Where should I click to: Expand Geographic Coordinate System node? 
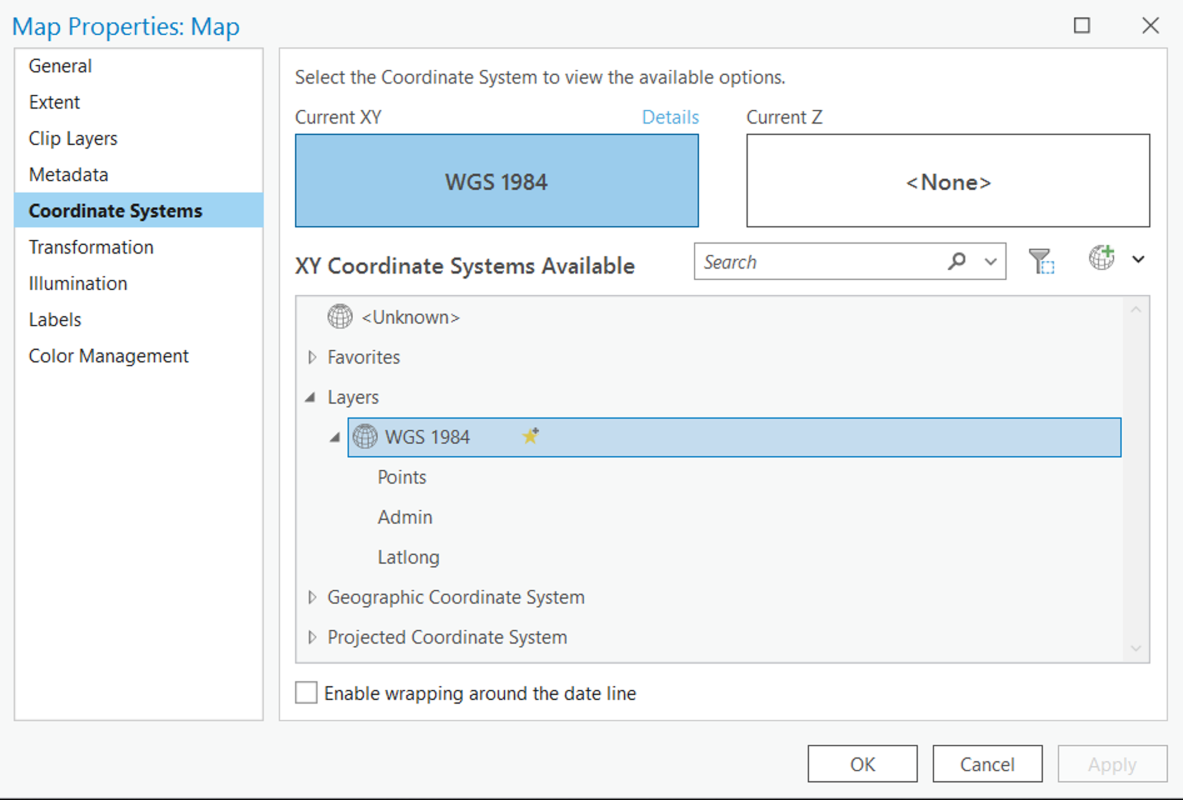311,597
